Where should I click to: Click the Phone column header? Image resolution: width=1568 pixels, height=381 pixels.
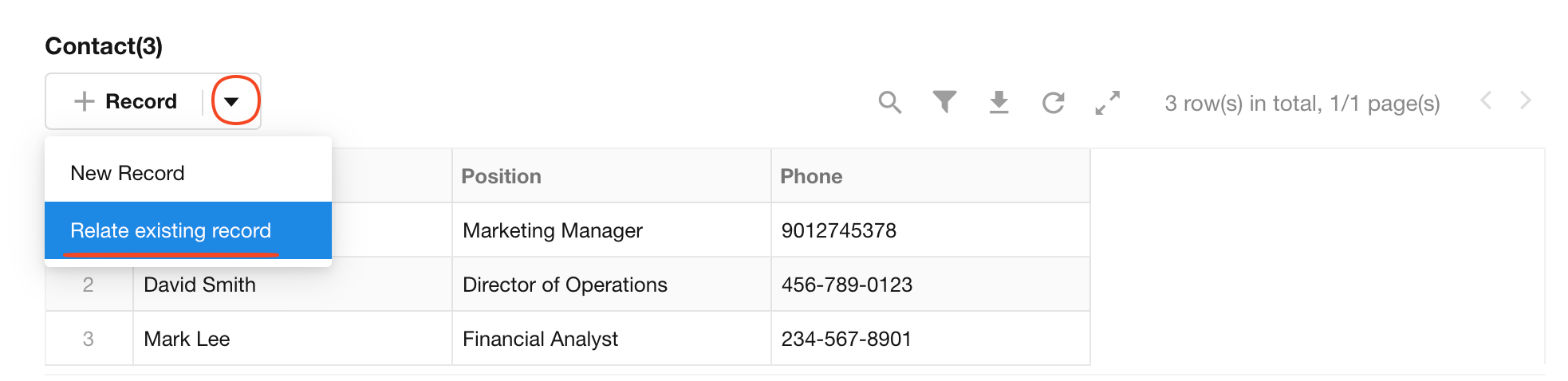tap(811, 176)
